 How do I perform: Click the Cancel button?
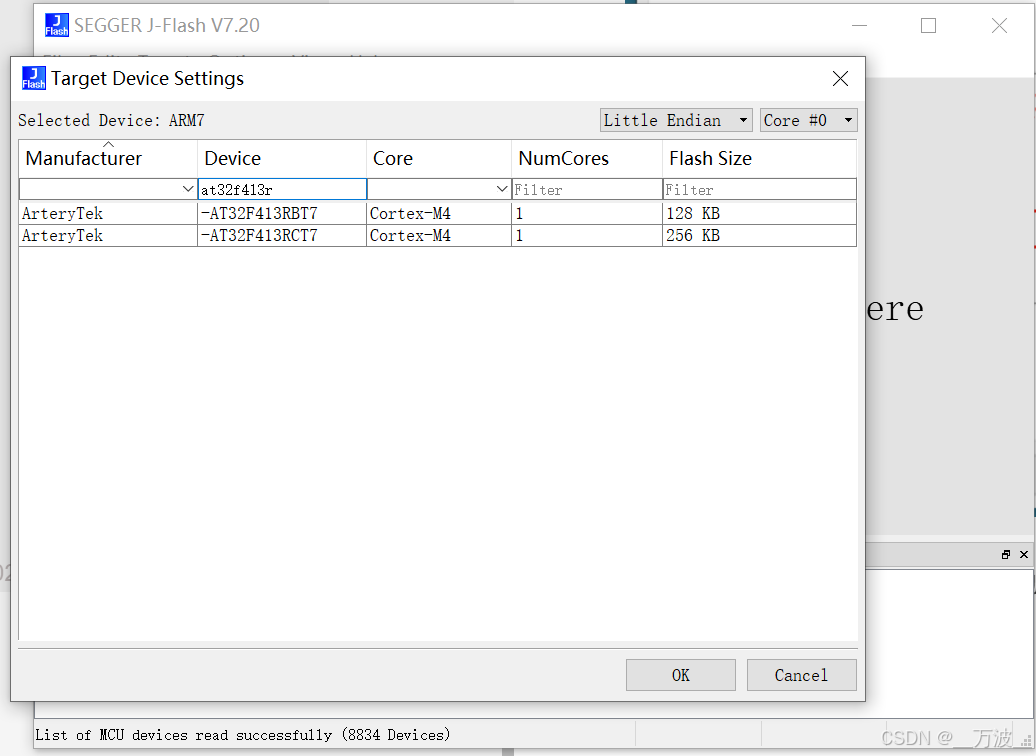(x=801, y=675)
